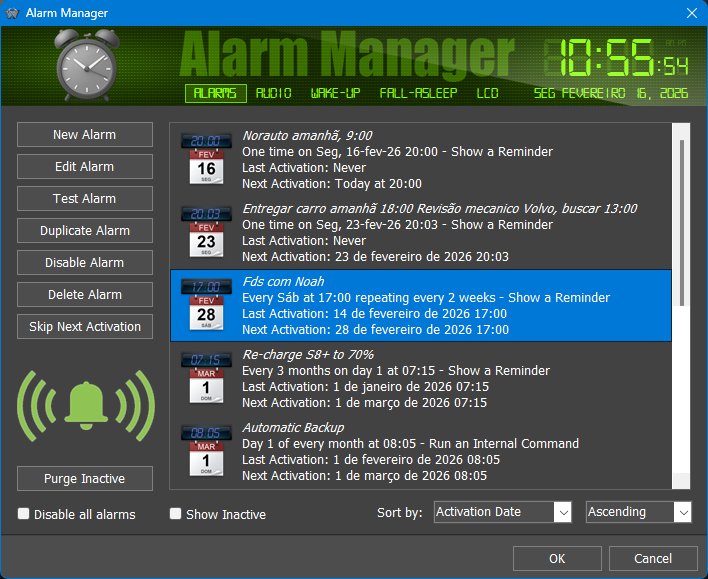Click Purge Inactive button
Image resolution: width=708 pixels, height=579 pixels.
[x=85, y=479]
